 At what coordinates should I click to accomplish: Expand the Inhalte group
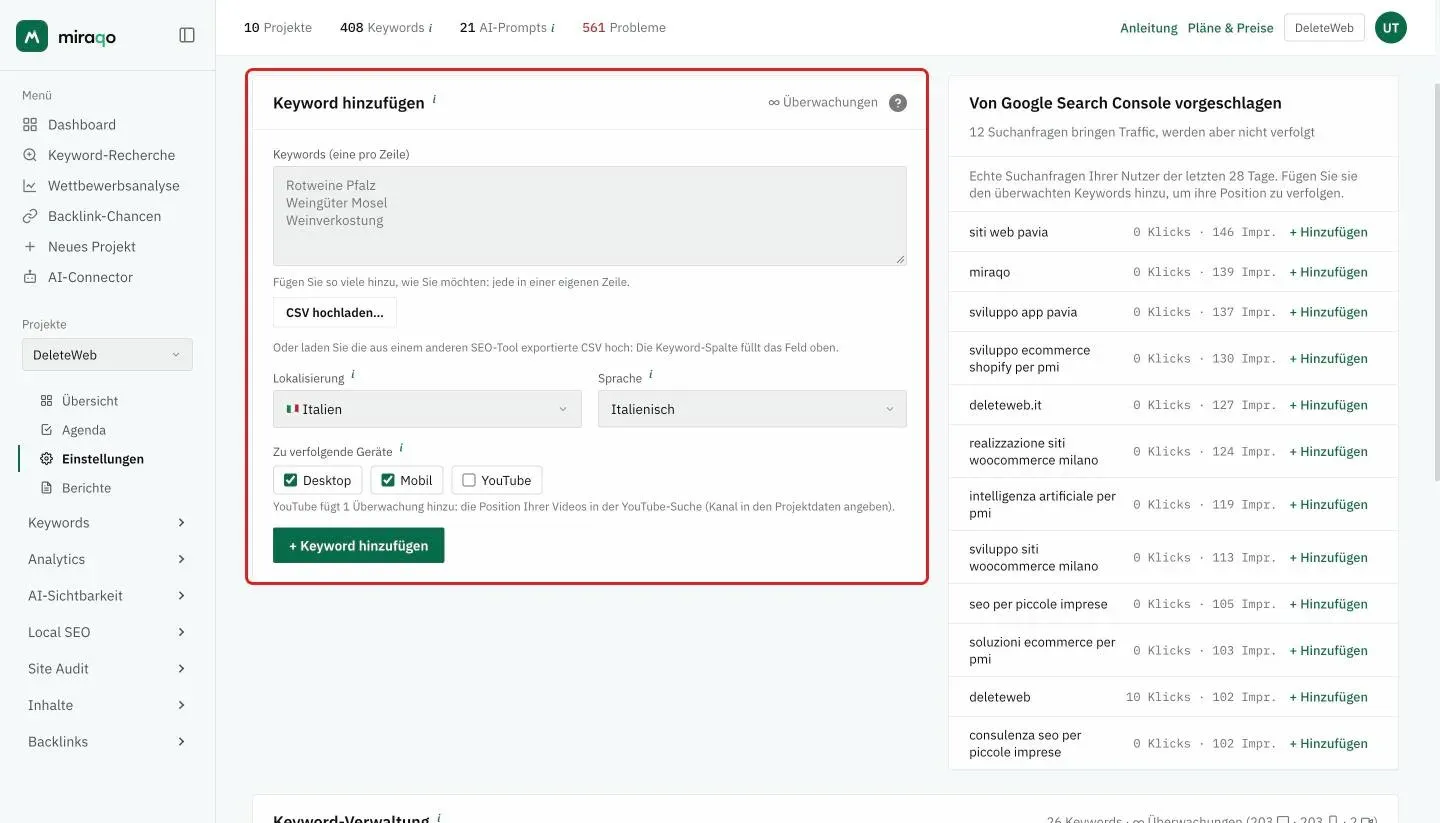click(x=107, y=705)
